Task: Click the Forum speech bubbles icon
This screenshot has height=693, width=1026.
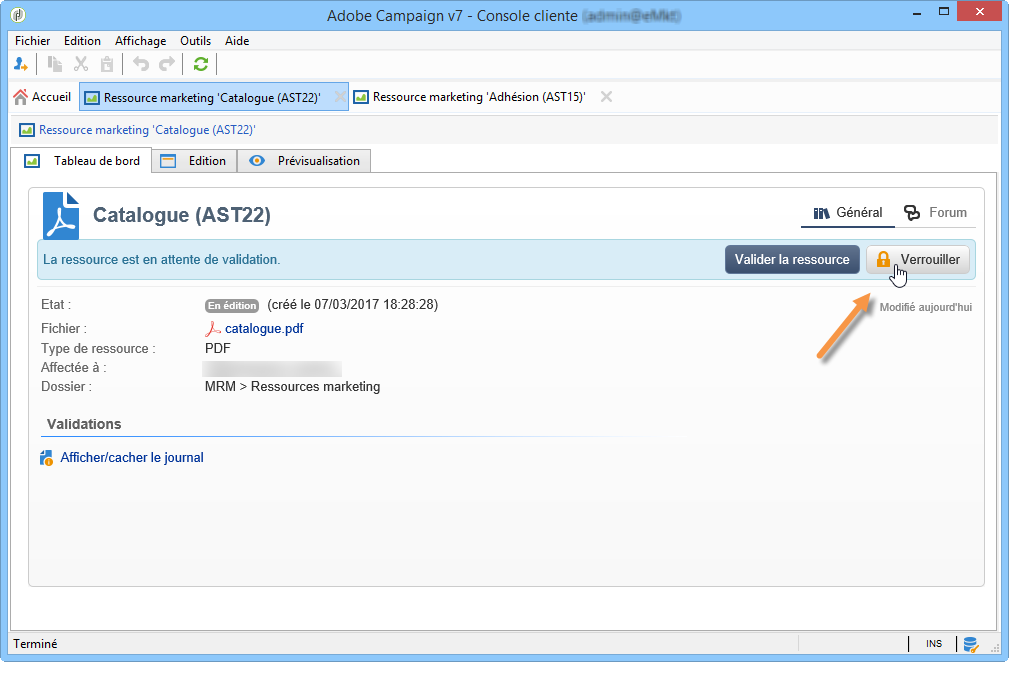Action: pos(912,213)
